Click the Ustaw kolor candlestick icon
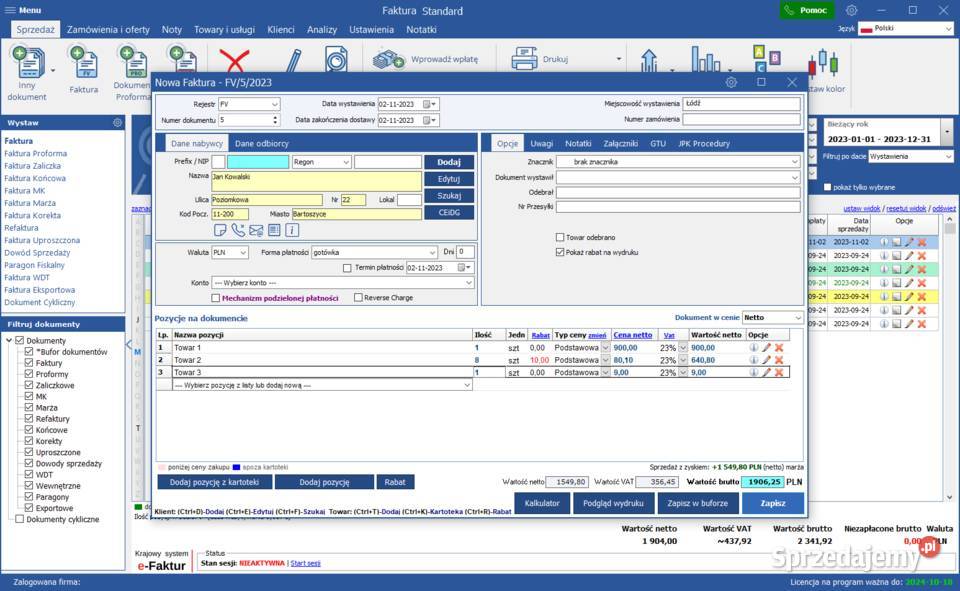 pos(823,62)
